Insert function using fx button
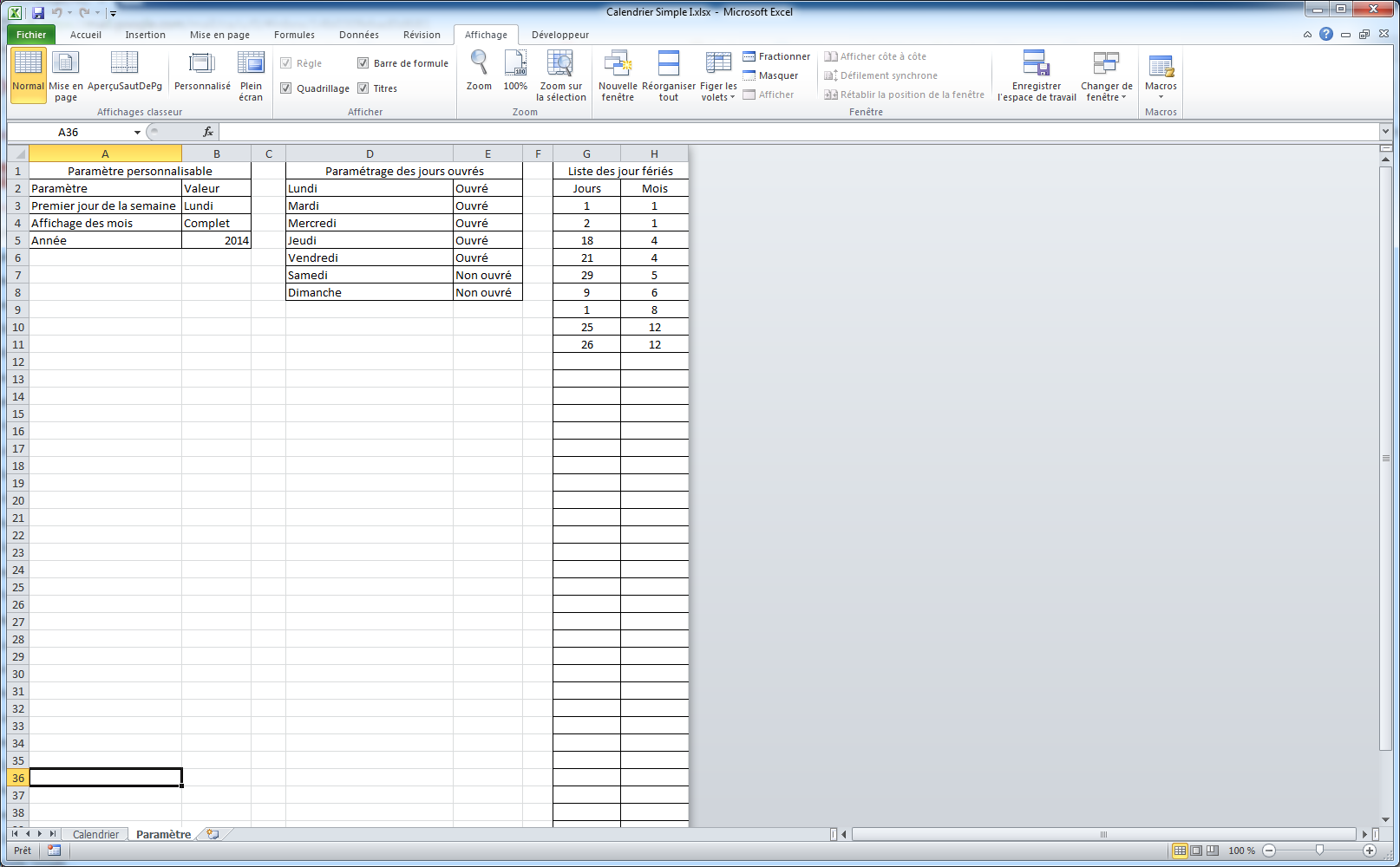The width and height of the screenshot is (1400, 867). click(208, 132)
